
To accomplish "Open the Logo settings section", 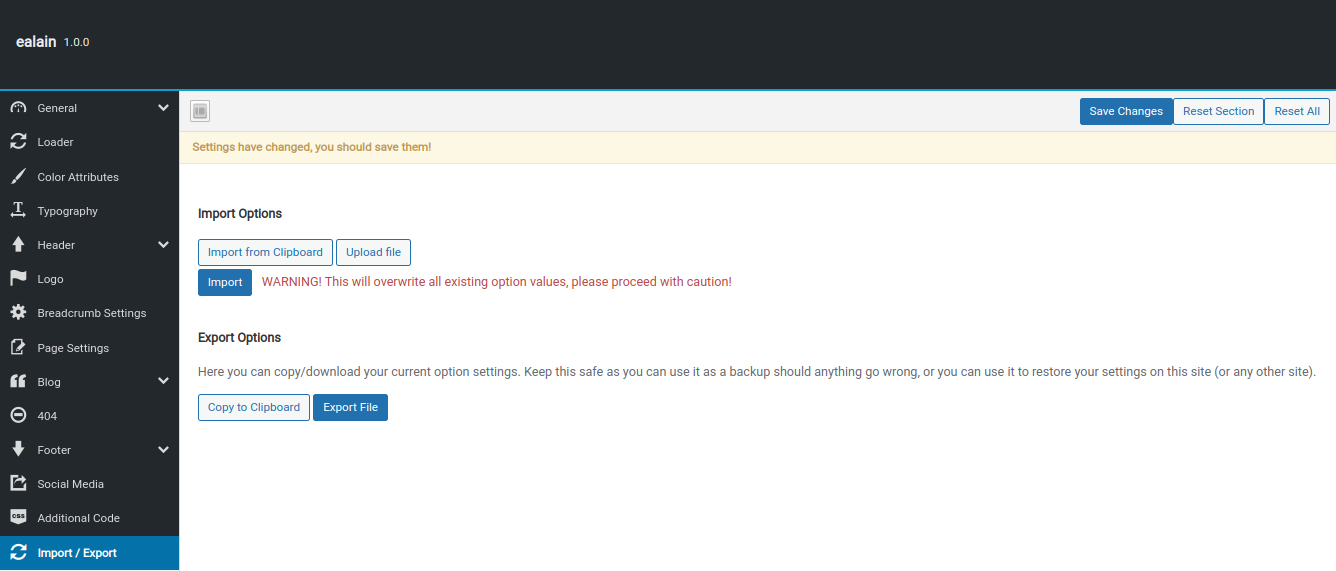I will [x=89, y=279].
